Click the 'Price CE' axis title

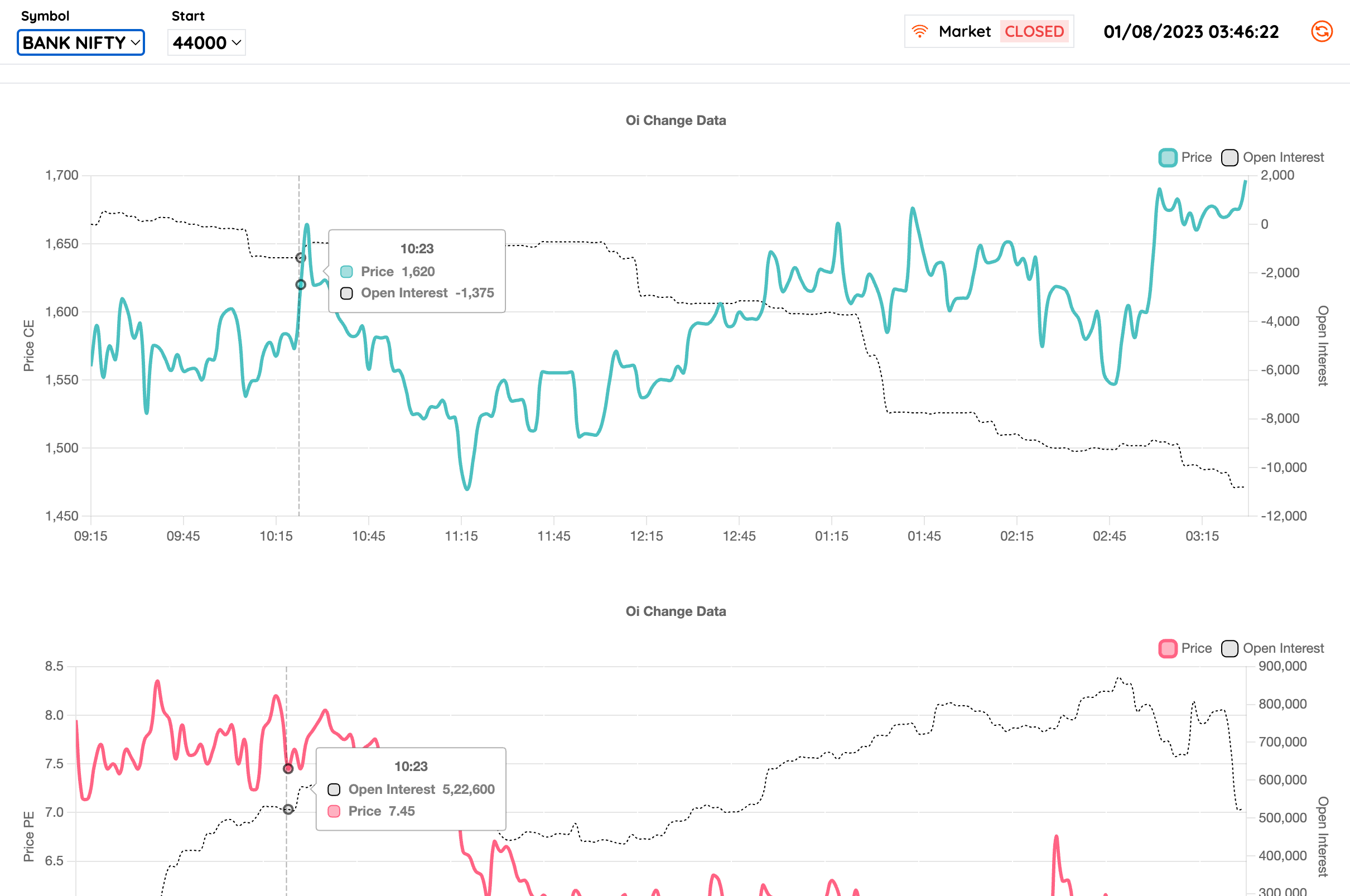click(28, 346)
